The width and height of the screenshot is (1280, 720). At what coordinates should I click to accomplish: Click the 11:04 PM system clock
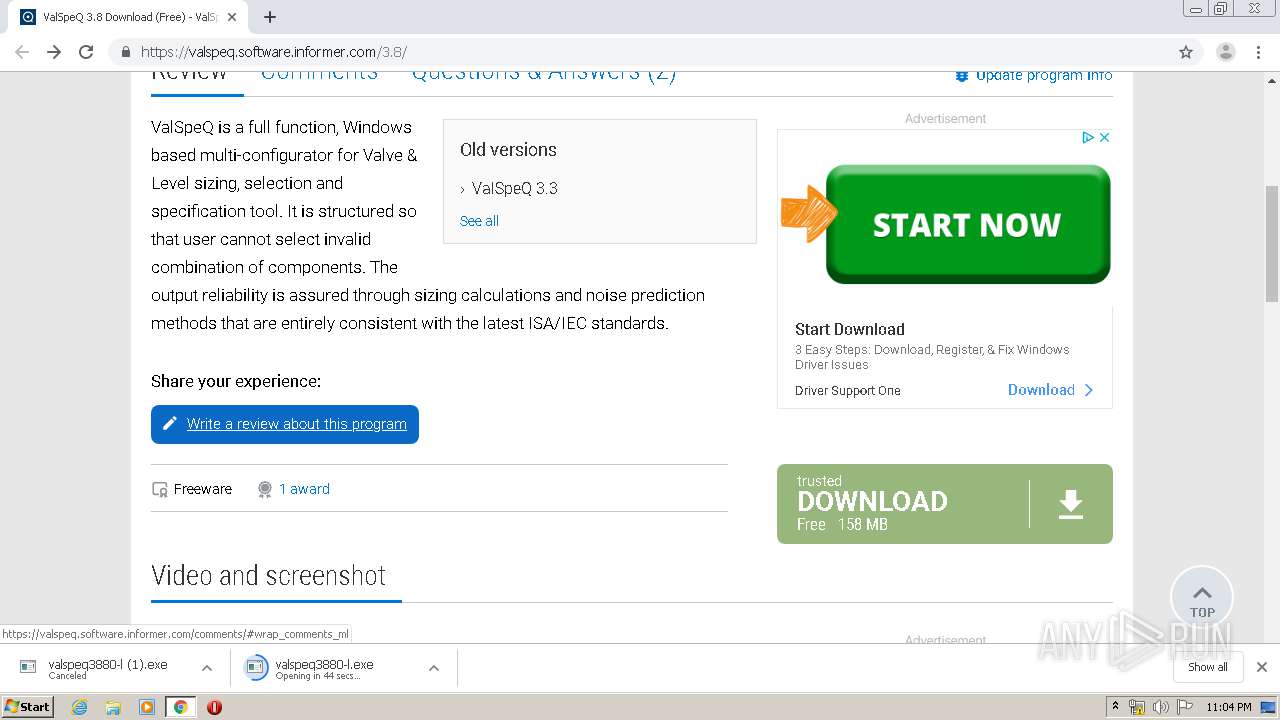(1229, 707)
